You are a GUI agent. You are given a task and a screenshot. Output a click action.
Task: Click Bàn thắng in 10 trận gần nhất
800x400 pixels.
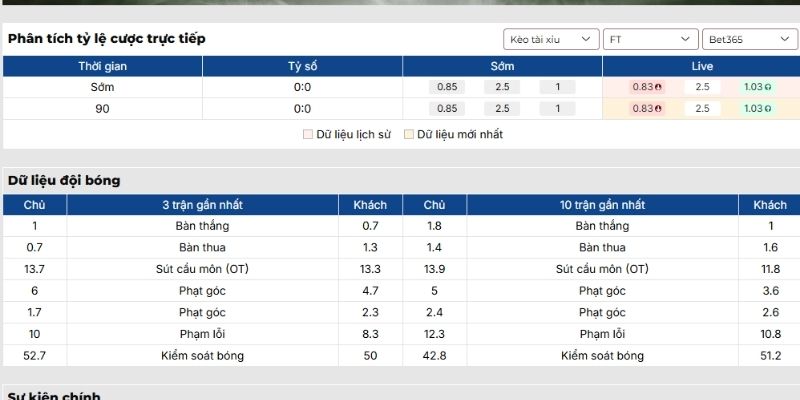coord(603,226)
